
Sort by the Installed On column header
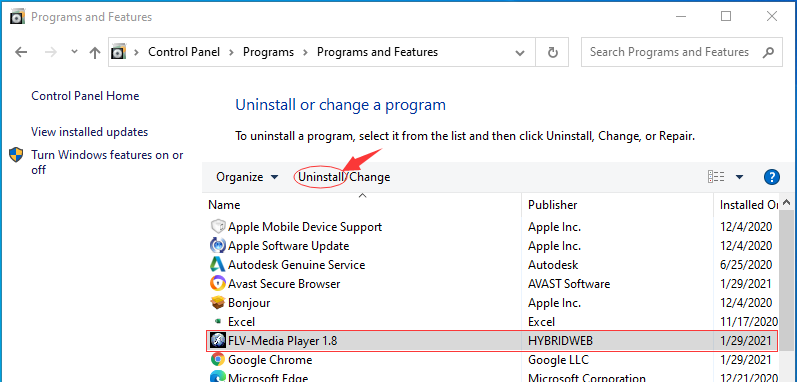749,205
